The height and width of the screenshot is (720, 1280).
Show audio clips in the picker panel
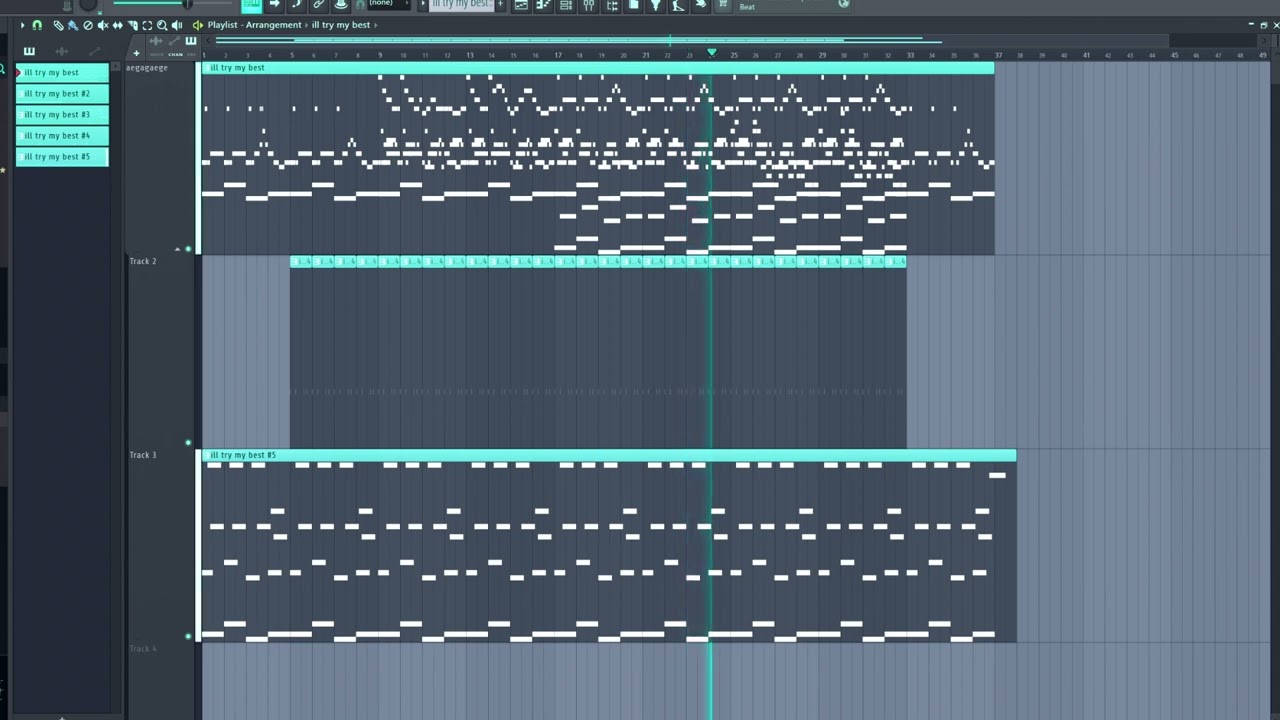pos(61,51)
